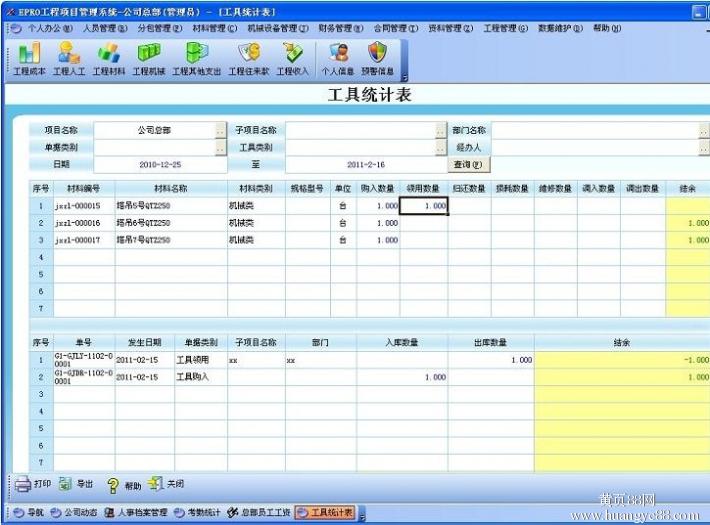Select cell jxzl-000016
Viewport: 710px width, 525px height.
tap(84, 223)
